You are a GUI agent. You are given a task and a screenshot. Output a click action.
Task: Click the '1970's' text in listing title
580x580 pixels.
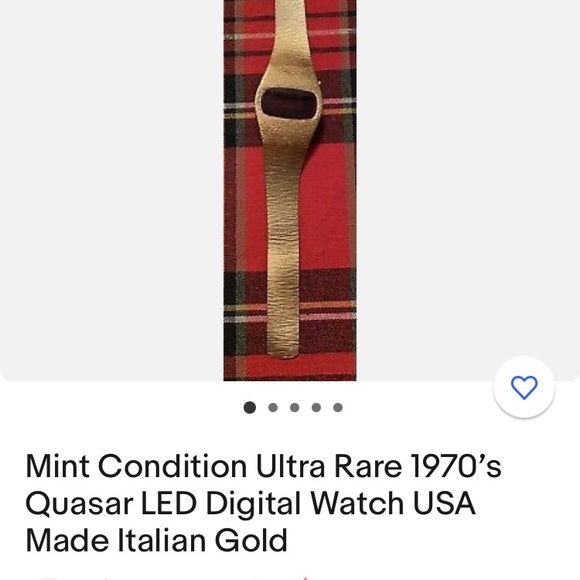(456, 466)
